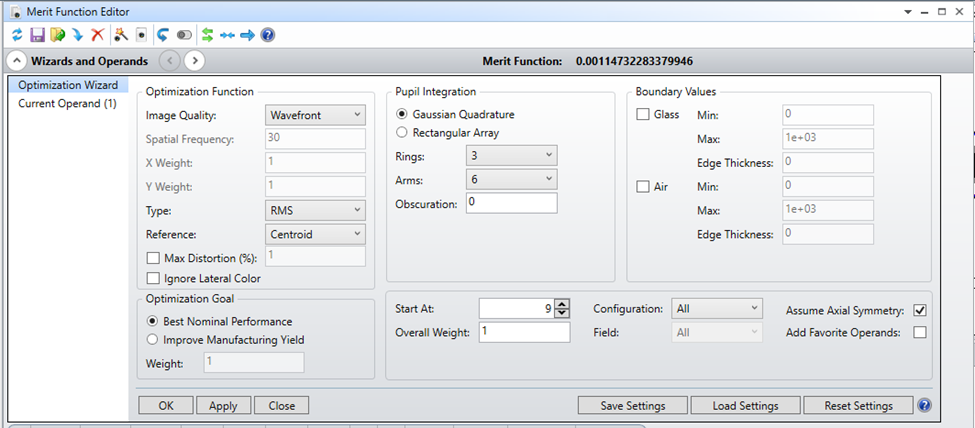Viewport: 975px width, 428px height.
Task: Select Current Operand (1) in left list
Action: coord(67,103)
